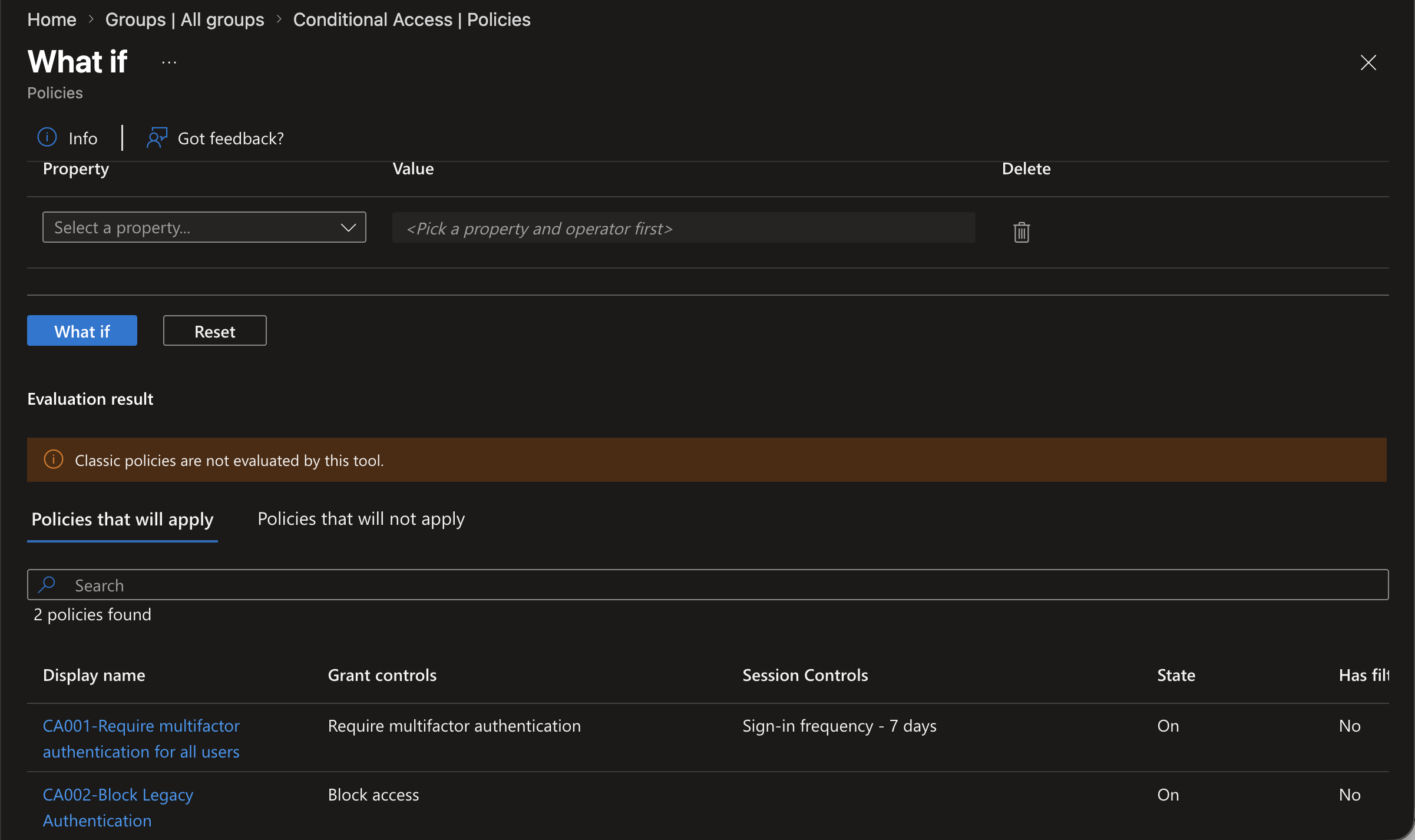Click the value picker field
The width and height of the screenshot is (1415, 840).
683,228
